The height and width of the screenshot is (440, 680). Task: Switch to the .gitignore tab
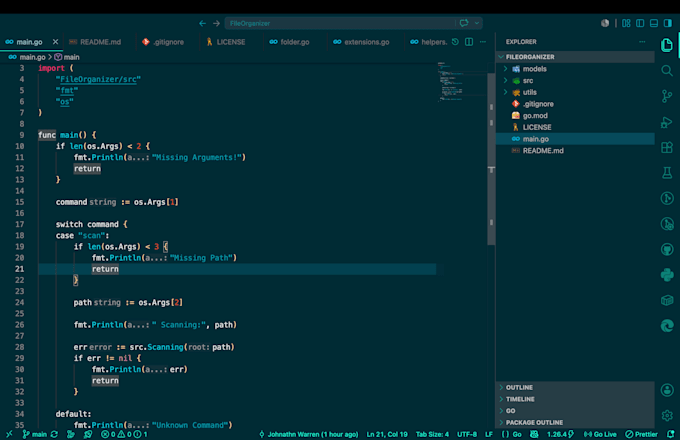pyautogui.click(x=168, y=42)
